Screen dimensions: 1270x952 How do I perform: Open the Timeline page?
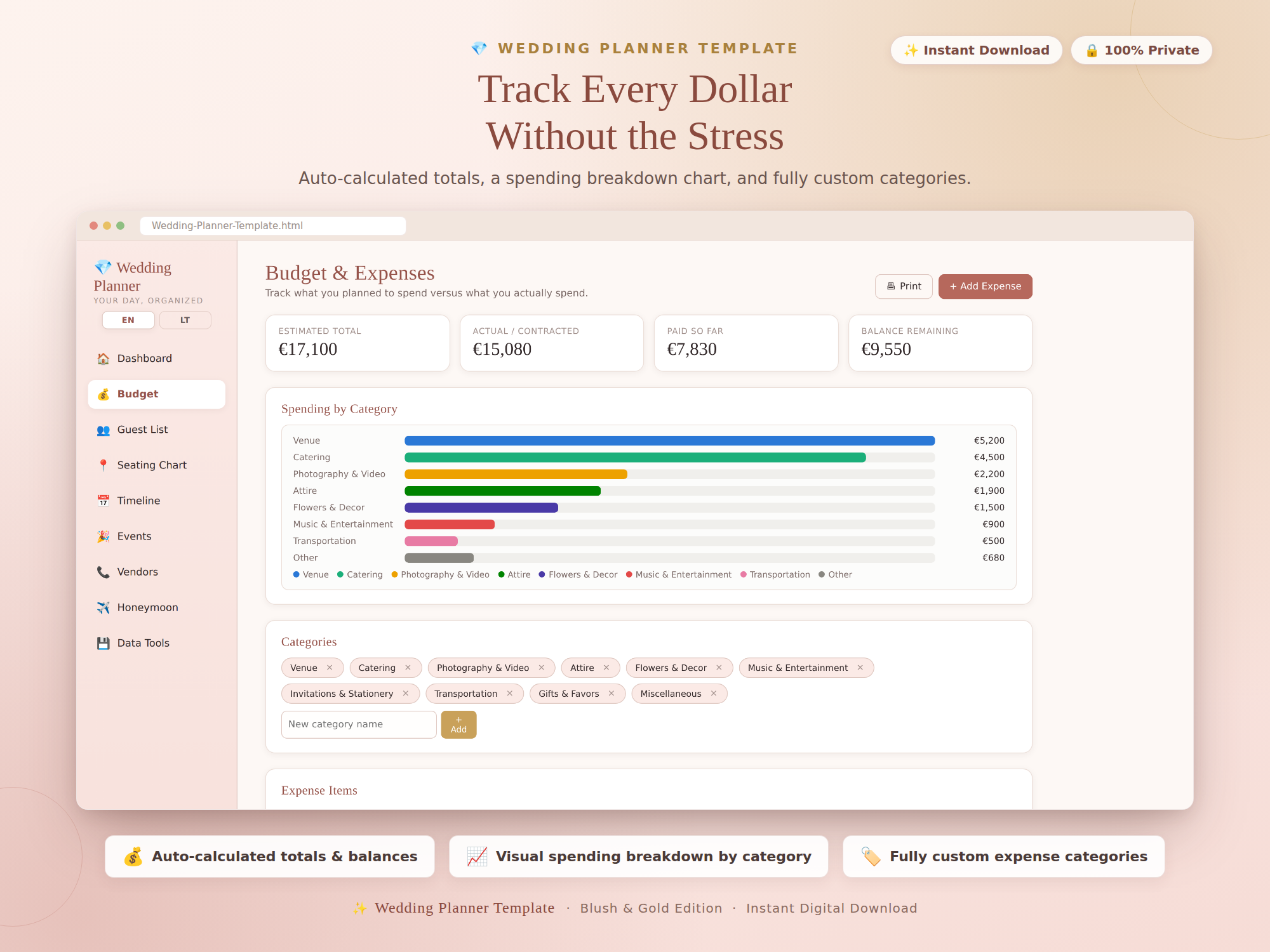[x=156, y=501]
